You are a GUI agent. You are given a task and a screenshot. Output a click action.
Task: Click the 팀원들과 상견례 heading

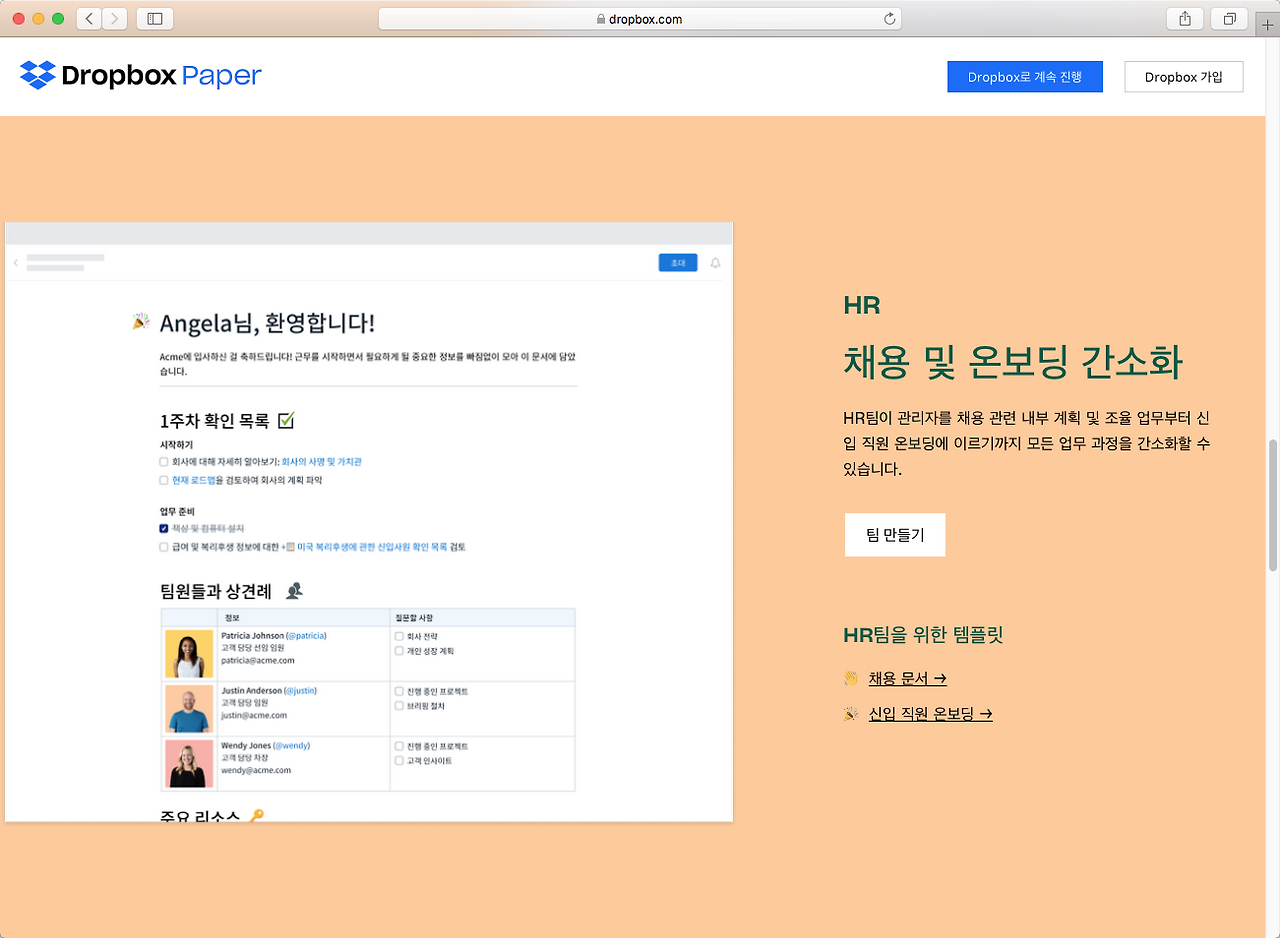[x=216, y=591]
